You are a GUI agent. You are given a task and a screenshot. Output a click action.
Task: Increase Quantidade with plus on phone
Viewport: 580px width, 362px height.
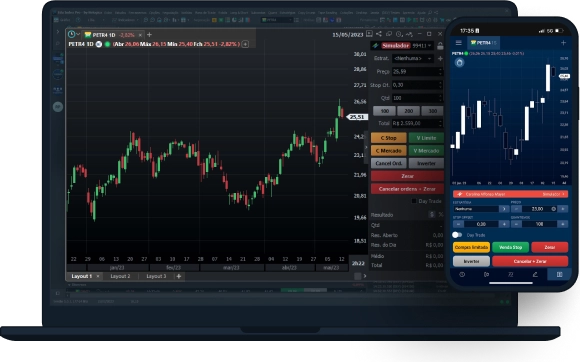563,224
